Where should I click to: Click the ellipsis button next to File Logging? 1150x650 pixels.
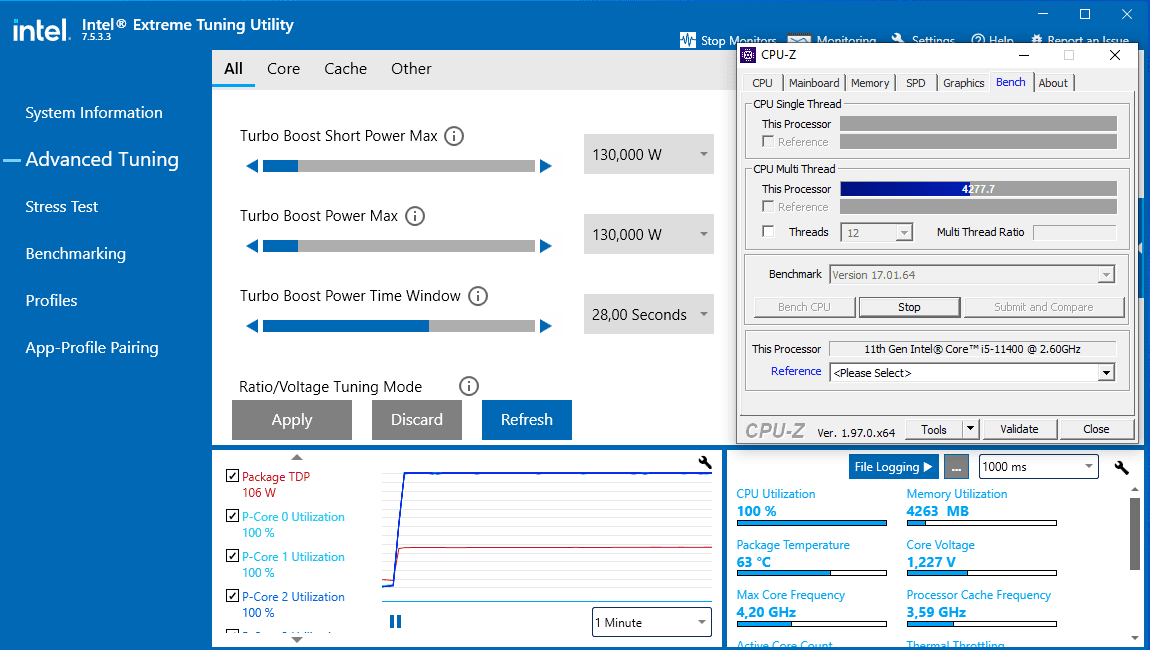956,467
